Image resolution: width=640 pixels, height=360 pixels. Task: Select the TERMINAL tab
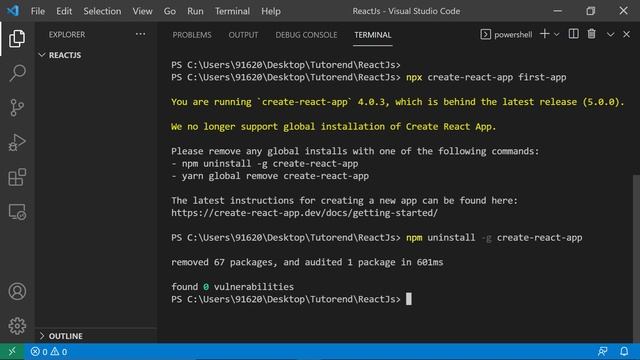pyautogui.click(x=373, y=35)
